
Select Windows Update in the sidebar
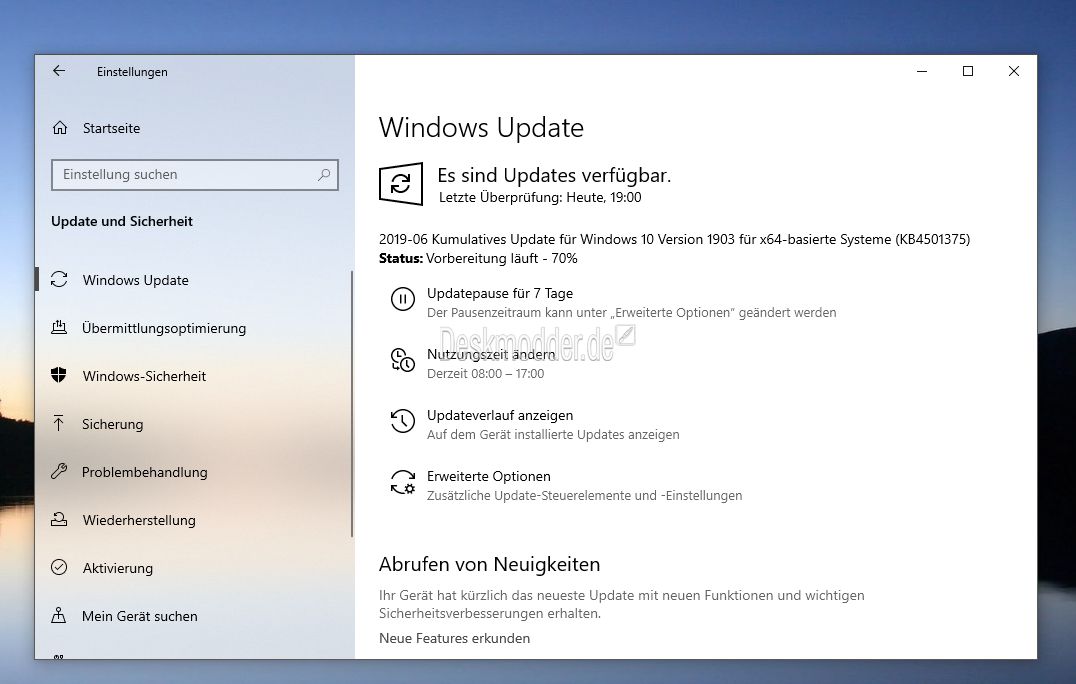pyautogui.click(x=135, y=280)
